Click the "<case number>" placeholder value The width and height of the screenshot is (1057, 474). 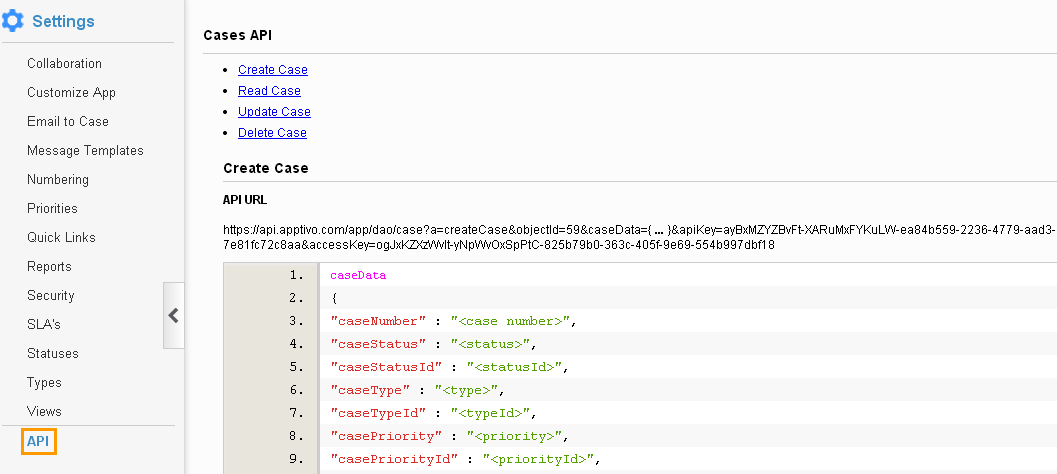pos(510,321)
